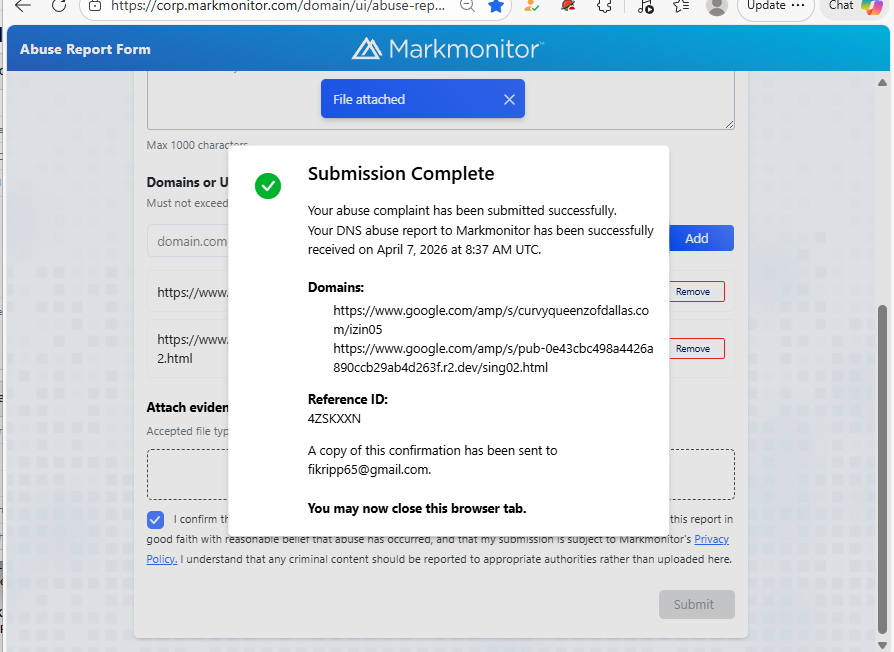Click the vertical scrollbar thumb
The height and width of the screenshot is (652, 894).
[x=883, y=470]
